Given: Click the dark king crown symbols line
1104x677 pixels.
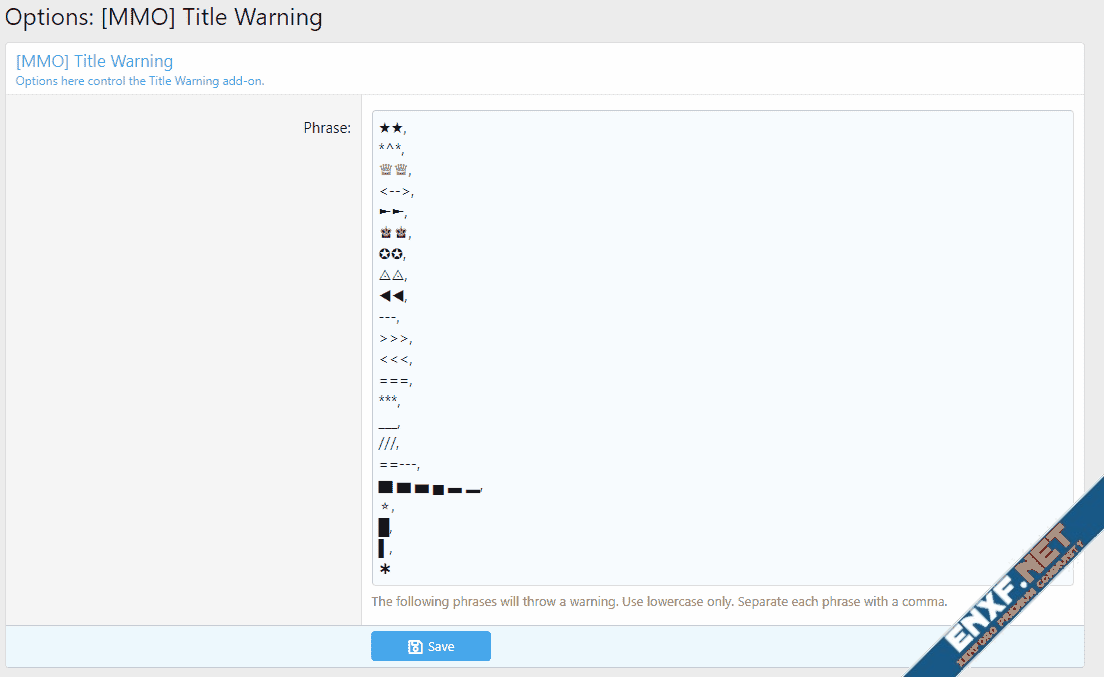Looking at the screenshot, I should (x=394, y=233).
